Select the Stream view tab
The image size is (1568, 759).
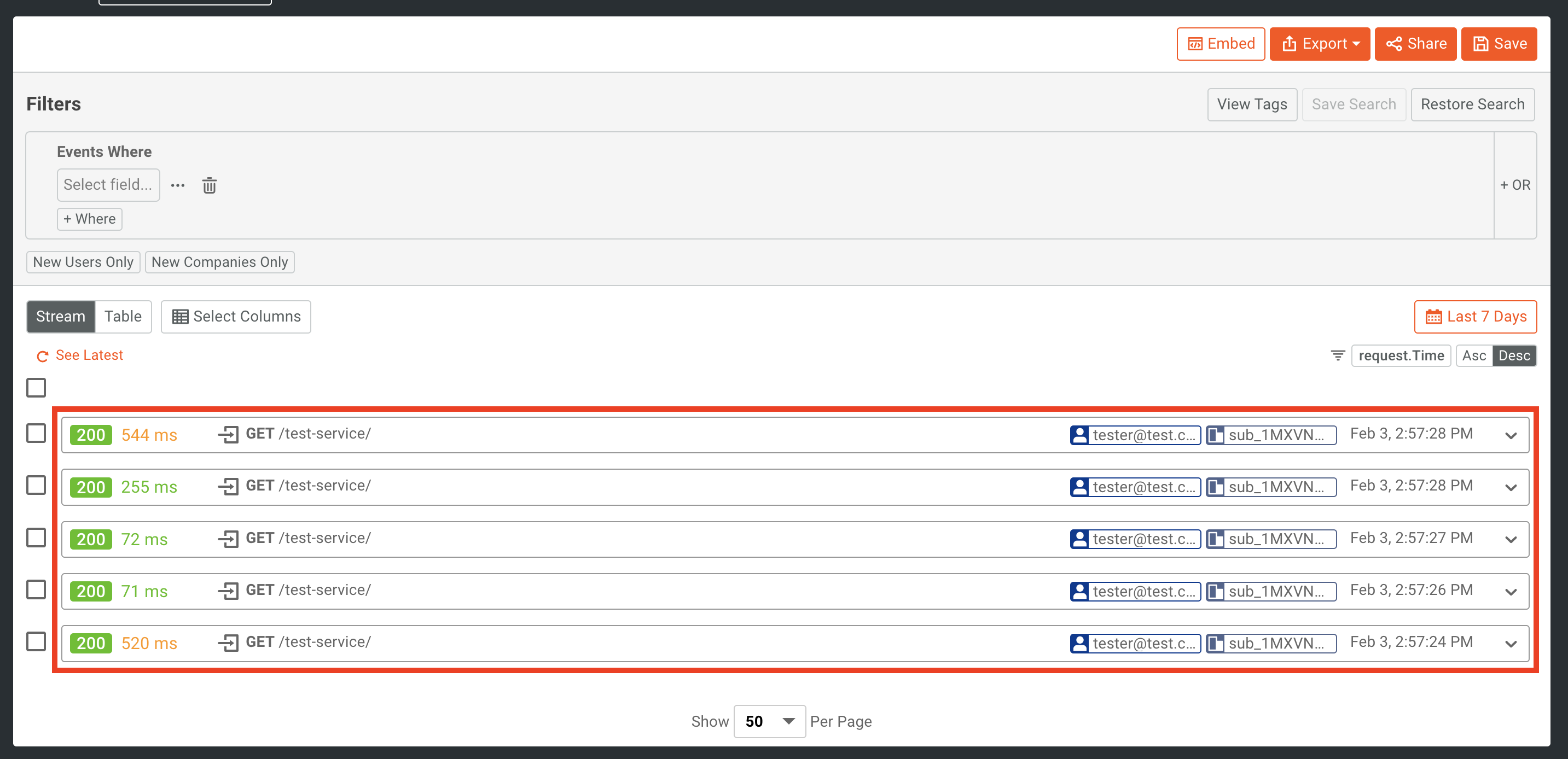[60, 316]
